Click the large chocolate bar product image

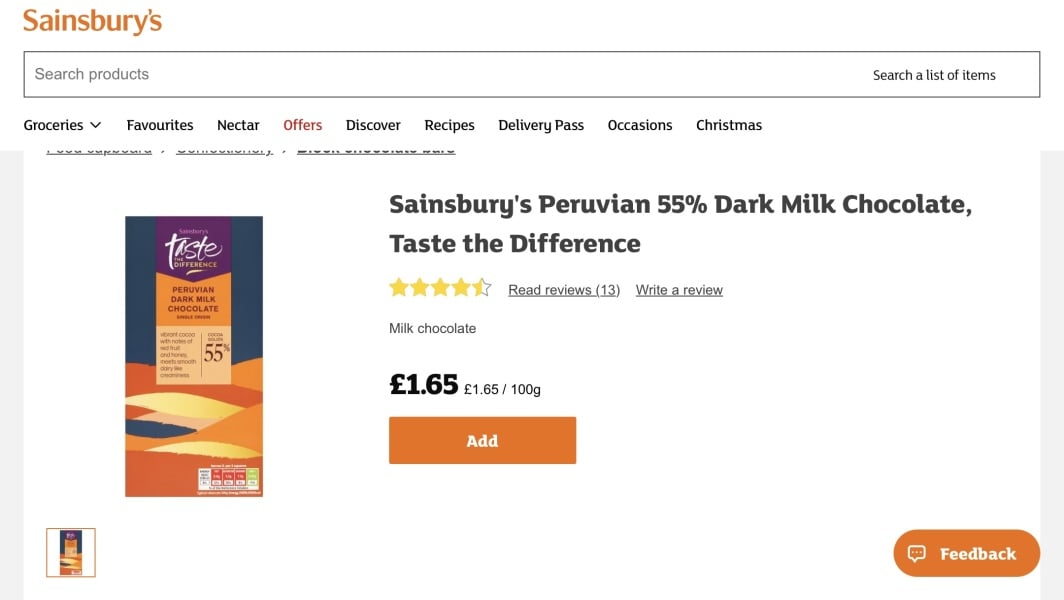point(194,356)
